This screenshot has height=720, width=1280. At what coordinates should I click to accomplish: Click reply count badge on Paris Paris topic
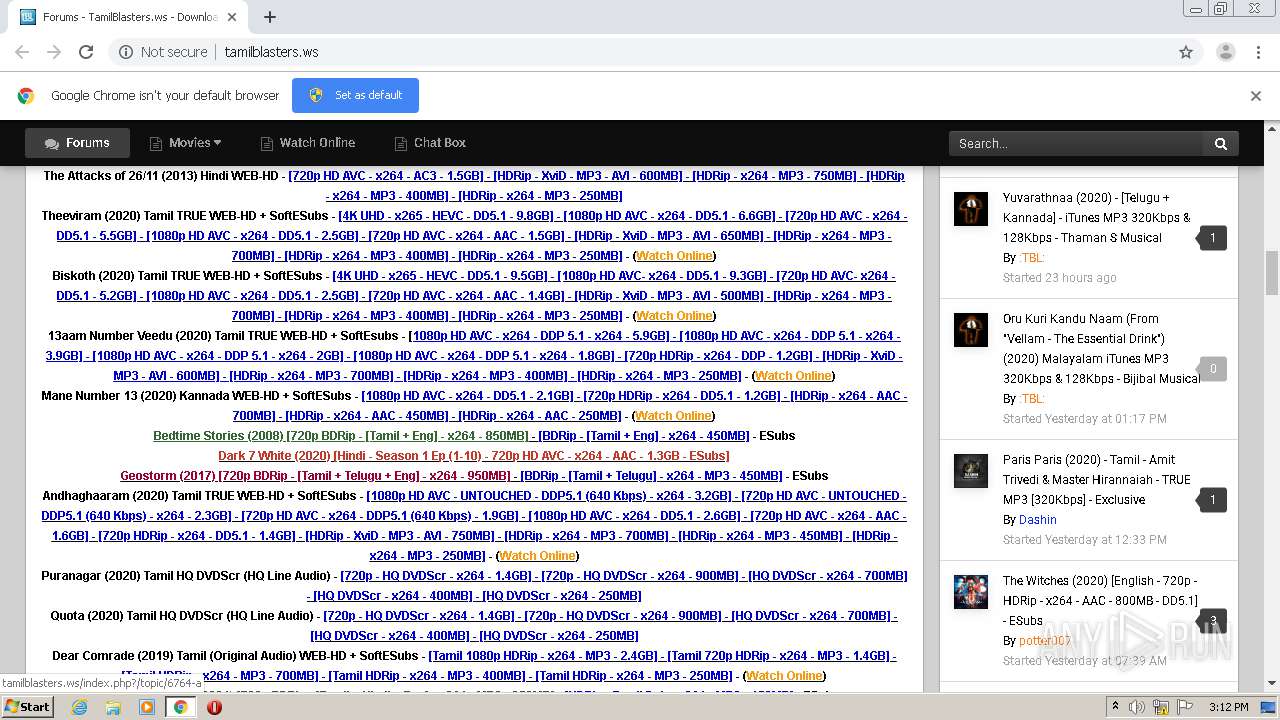tap(1212, 500)
